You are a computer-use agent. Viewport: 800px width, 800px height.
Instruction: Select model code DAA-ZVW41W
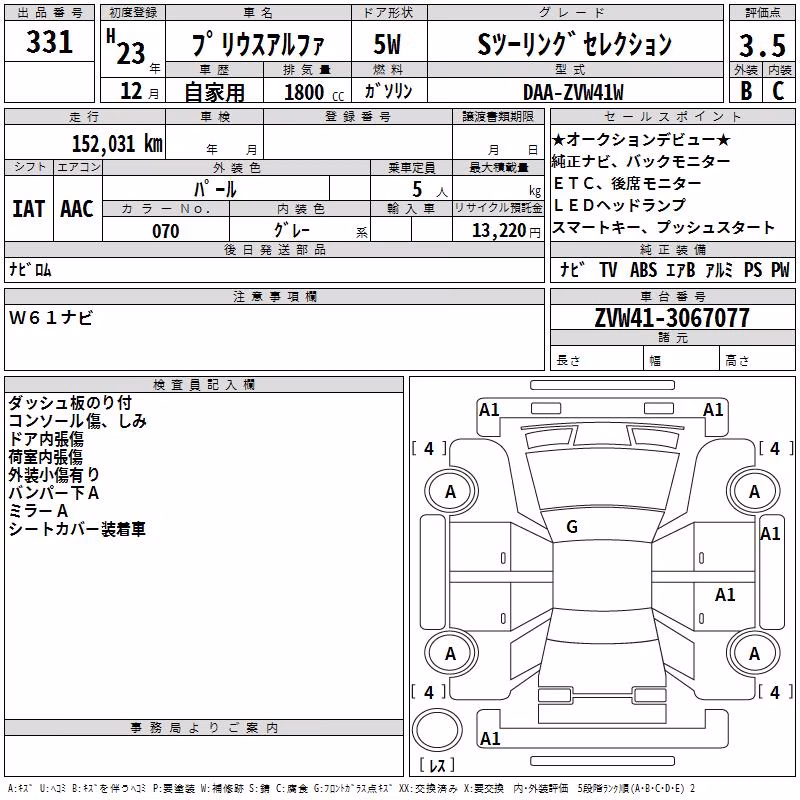click(573, 92)
